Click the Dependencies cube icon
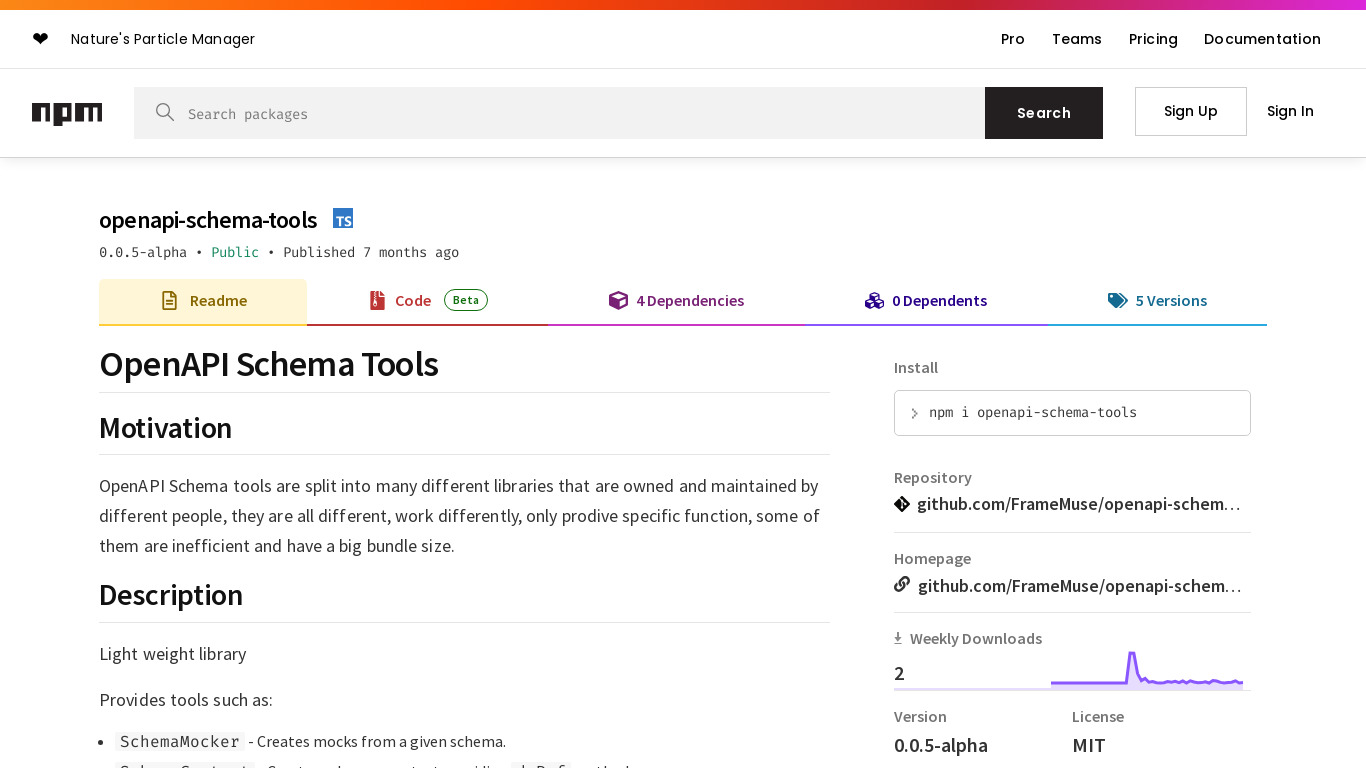Image resolution: width=1366 pixels, height=768 pixels. point(618,301)
